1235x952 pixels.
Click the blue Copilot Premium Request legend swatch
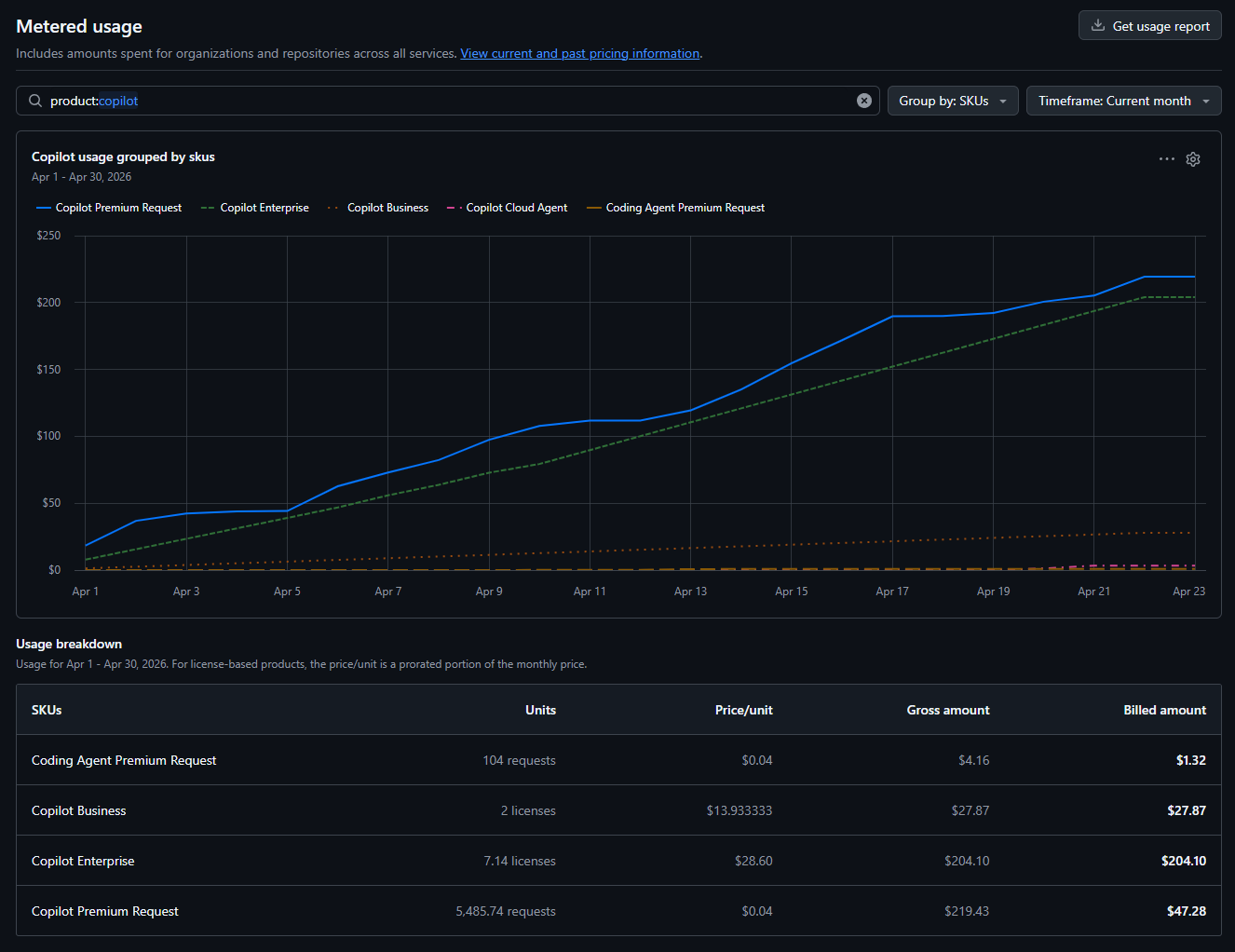[44, 208]
